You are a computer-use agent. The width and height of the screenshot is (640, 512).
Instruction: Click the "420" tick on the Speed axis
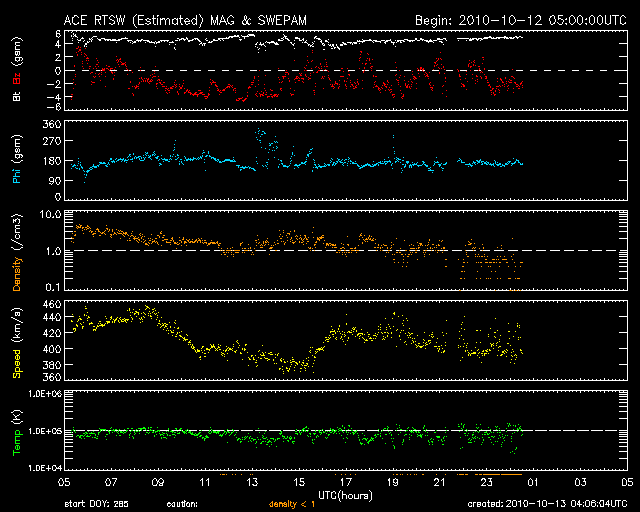(52, 333)
